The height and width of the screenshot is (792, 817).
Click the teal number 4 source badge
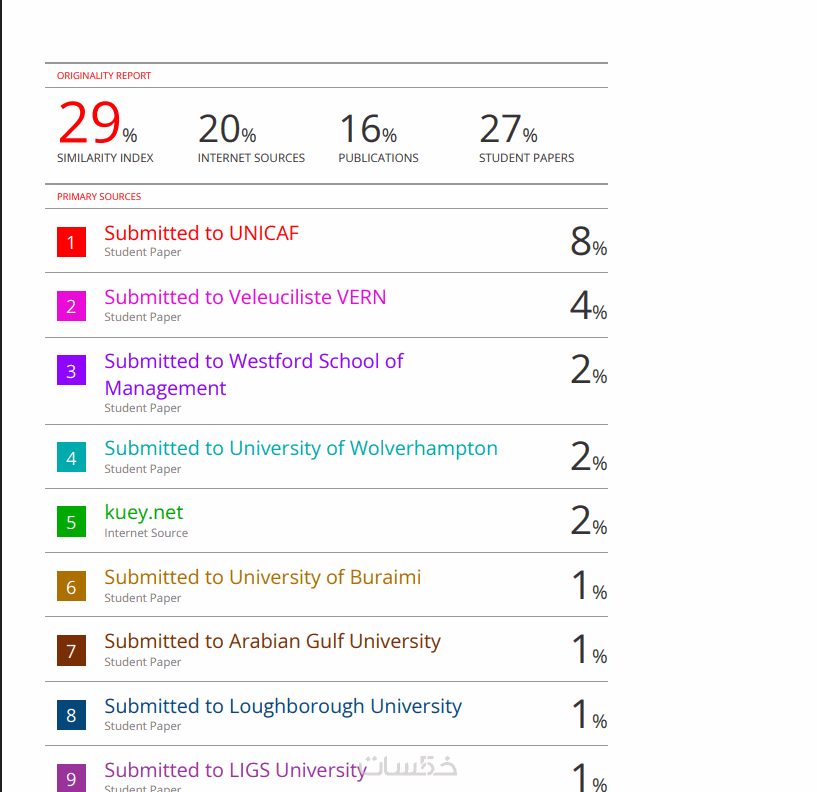click(71, 458)
